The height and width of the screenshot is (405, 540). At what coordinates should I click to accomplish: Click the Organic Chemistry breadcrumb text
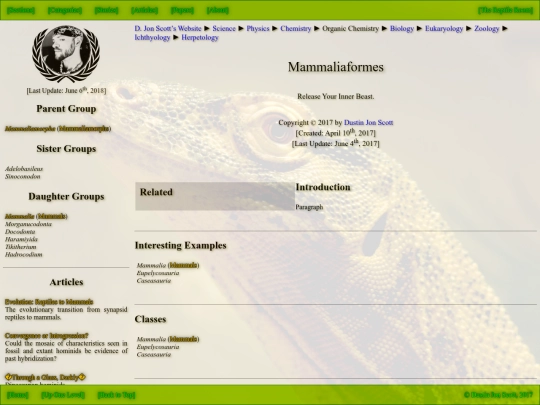[x=350, y=29]
